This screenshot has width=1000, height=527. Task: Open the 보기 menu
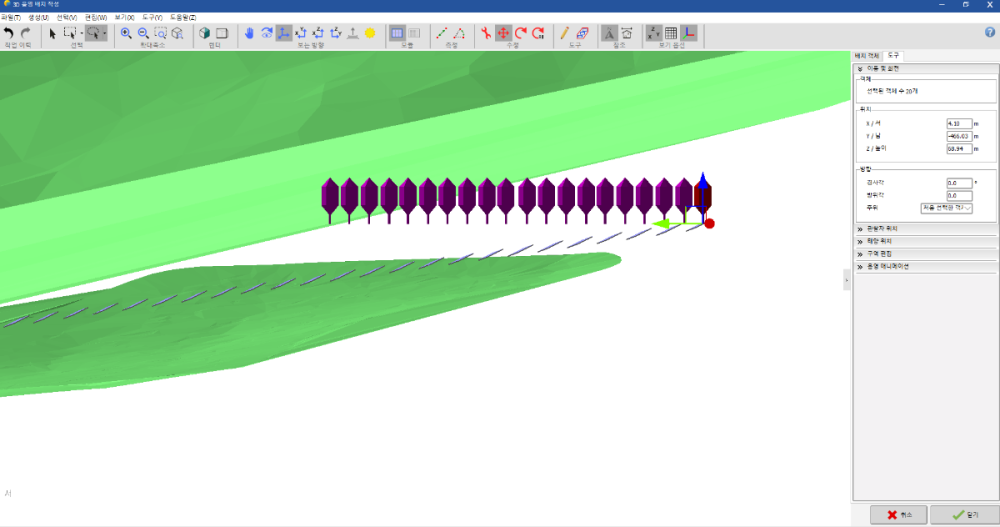[124, 17]
